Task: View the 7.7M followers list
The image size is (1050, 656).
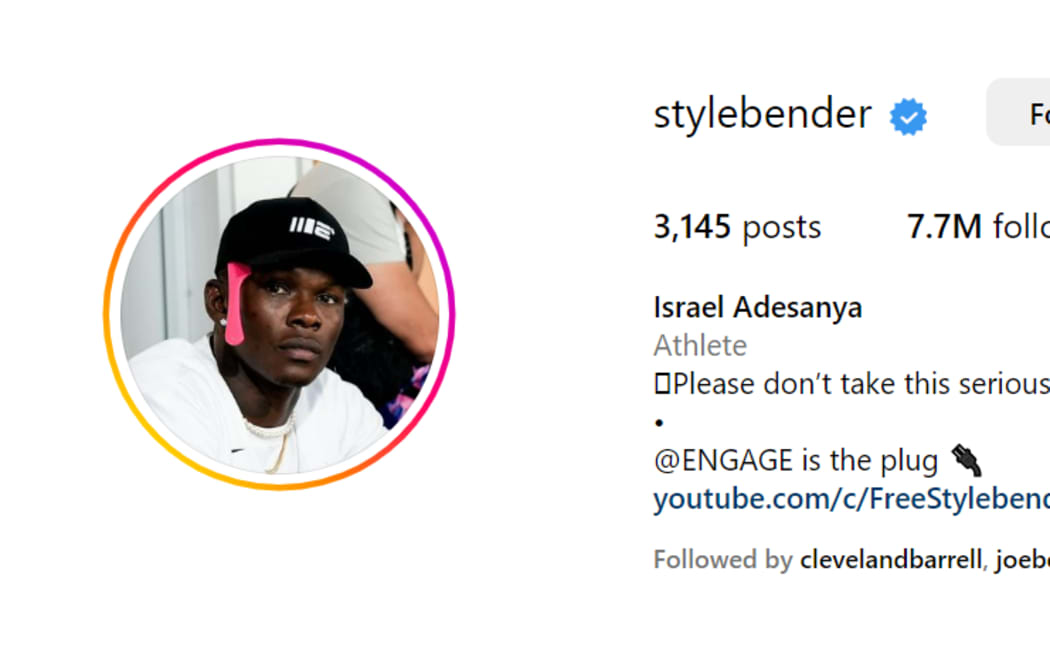Action: (x=978, y=226)
